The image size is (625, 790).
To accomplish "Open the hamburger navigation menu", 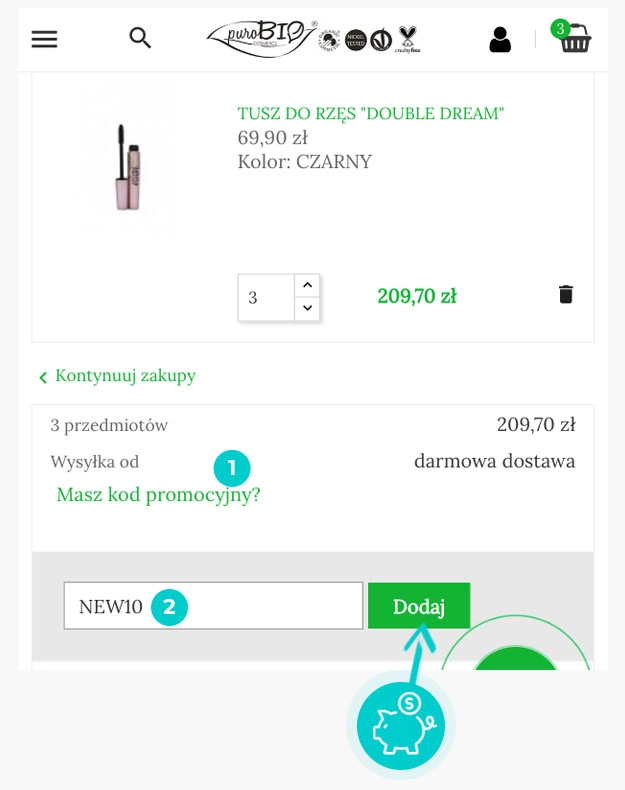I will point(44,39).
